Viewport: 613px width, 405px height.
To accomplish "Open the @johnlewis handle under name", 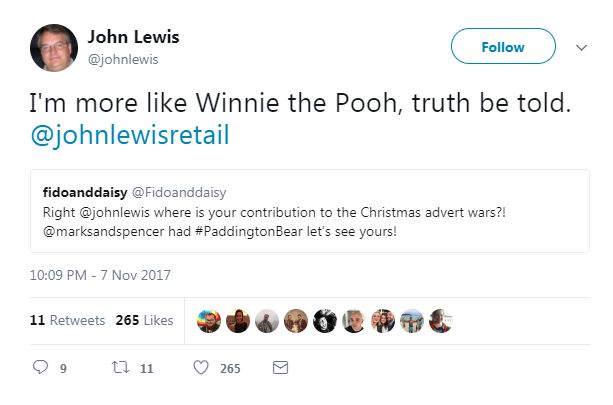I will coord(123,59).
